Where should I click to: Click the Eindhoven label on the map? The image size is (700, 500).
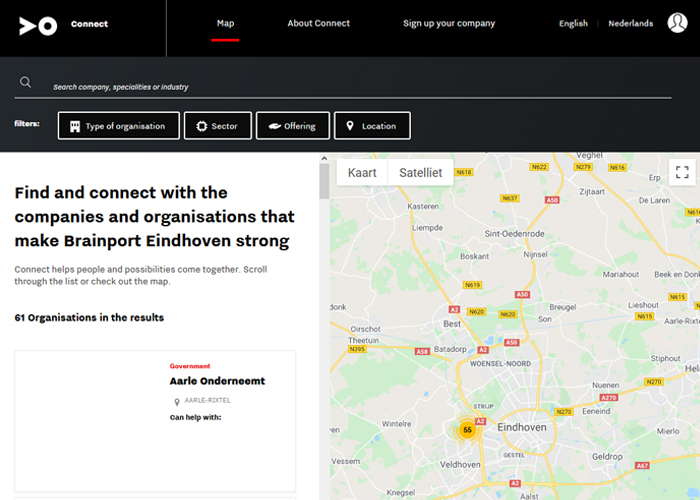click(521, 427)
